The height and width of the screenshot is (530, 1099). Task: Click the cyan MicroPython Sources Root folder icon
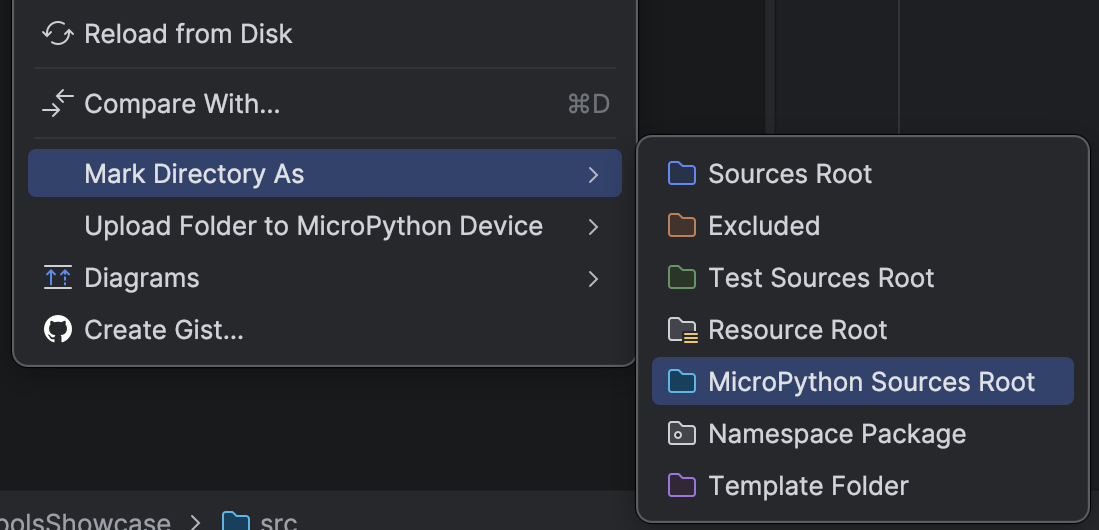(x=681, y=381)
